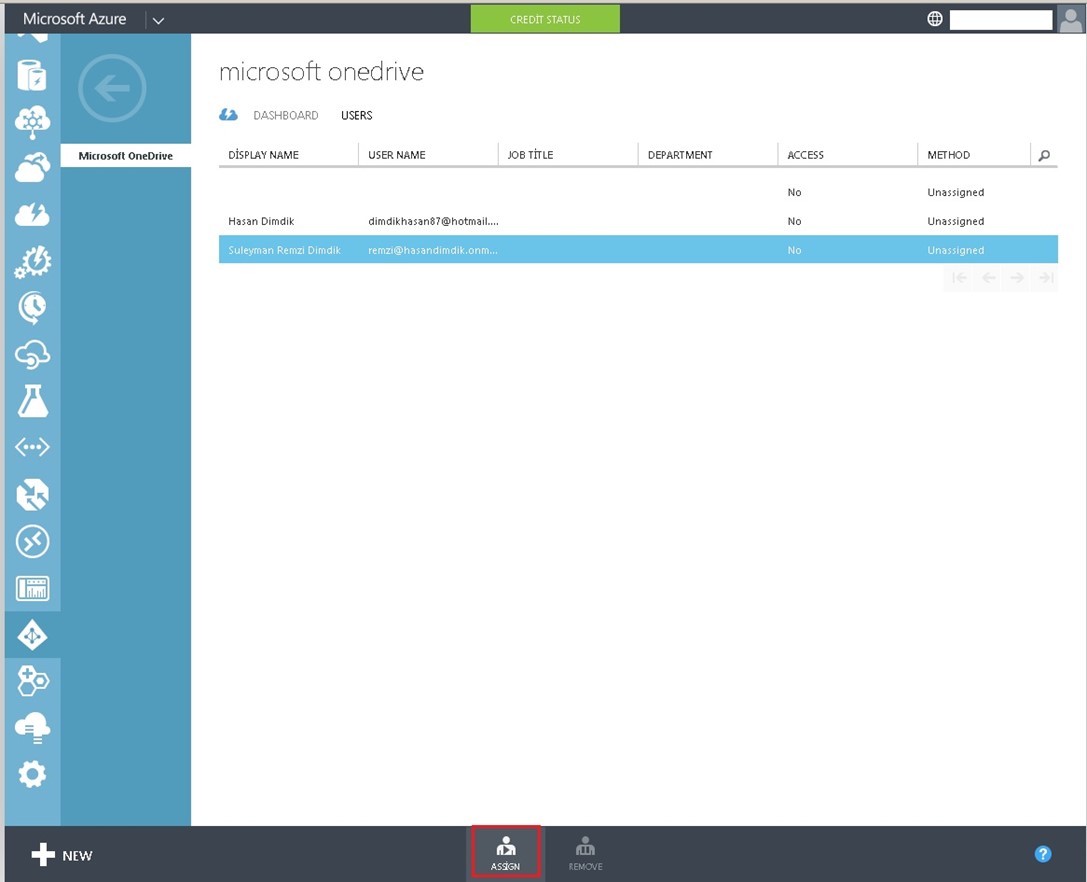1087x882 pixels.
Task: Open the globe language icon
Action: coord(934,19)
